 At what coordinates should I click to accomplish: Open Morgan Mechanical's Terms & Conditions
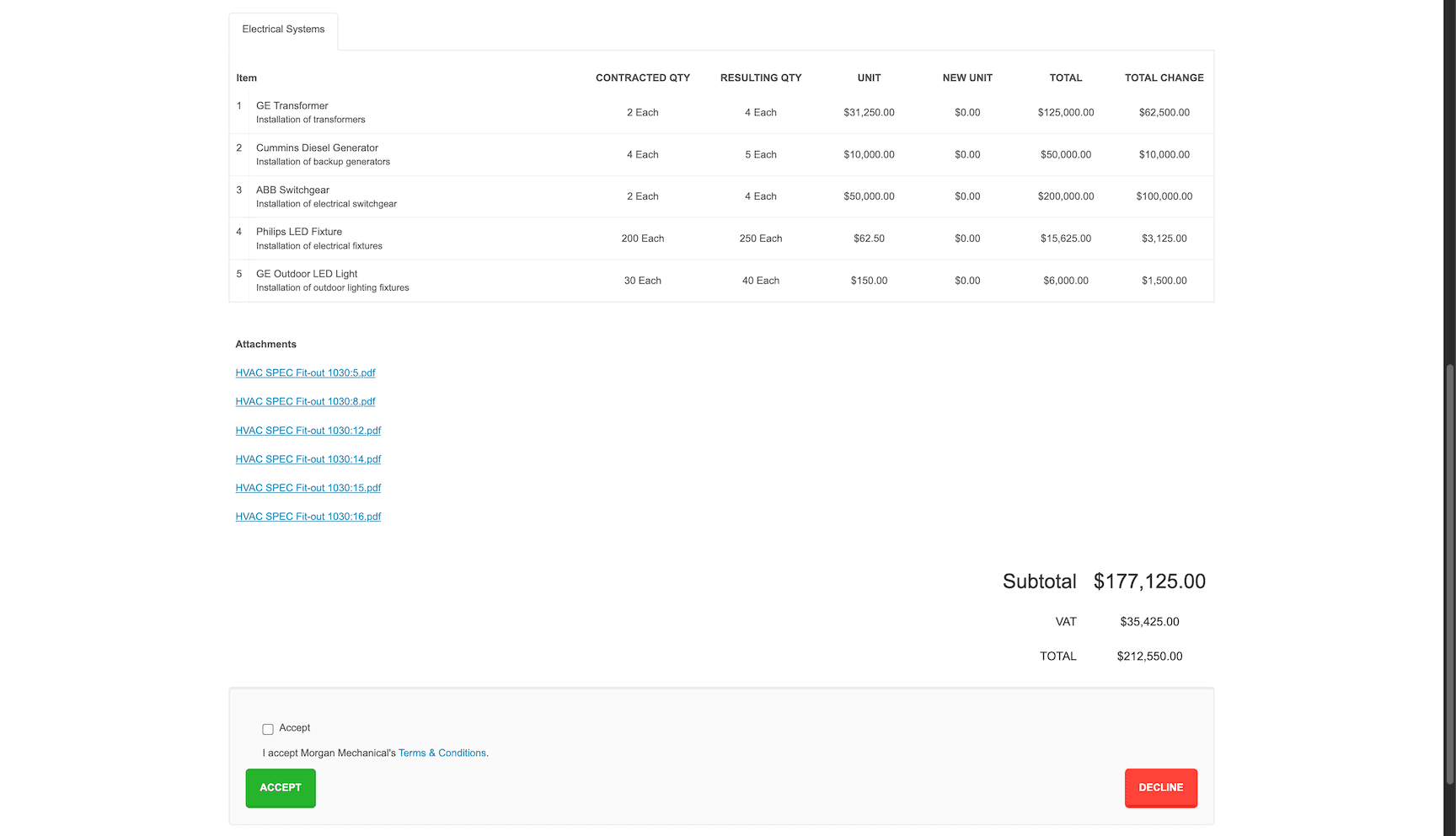(x=442, y=753)
